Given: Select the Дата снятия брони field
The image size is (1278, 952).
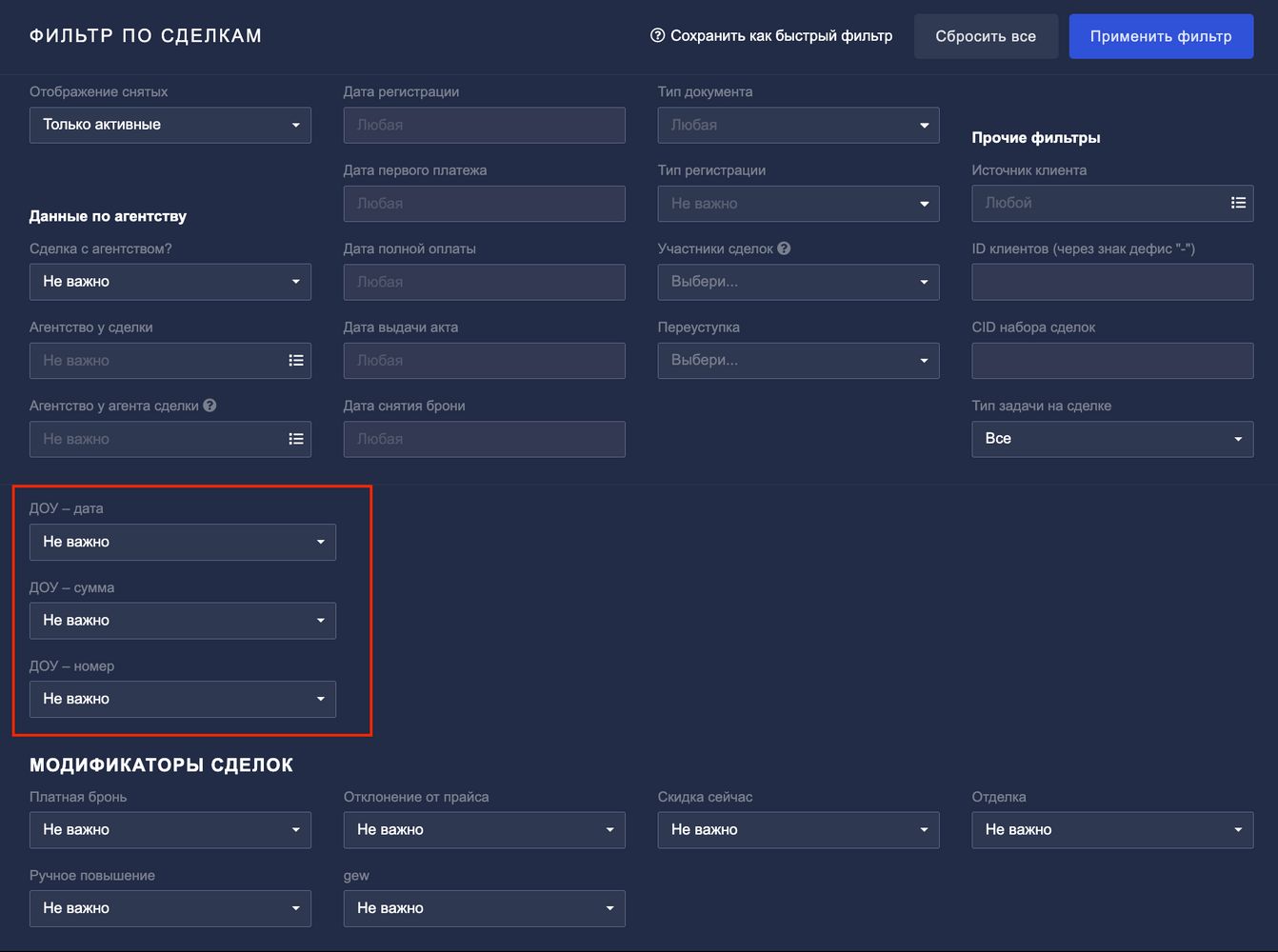Looking at the screenshot, I should pyautogui.click(x=484, y=439).
